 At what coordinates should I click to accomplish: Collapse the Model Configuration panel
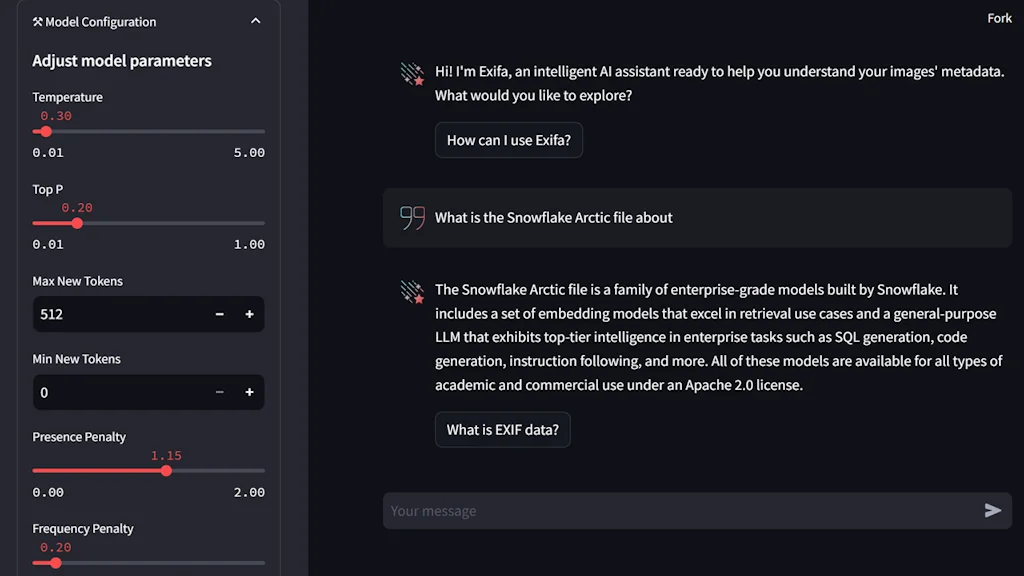point(256,20)
